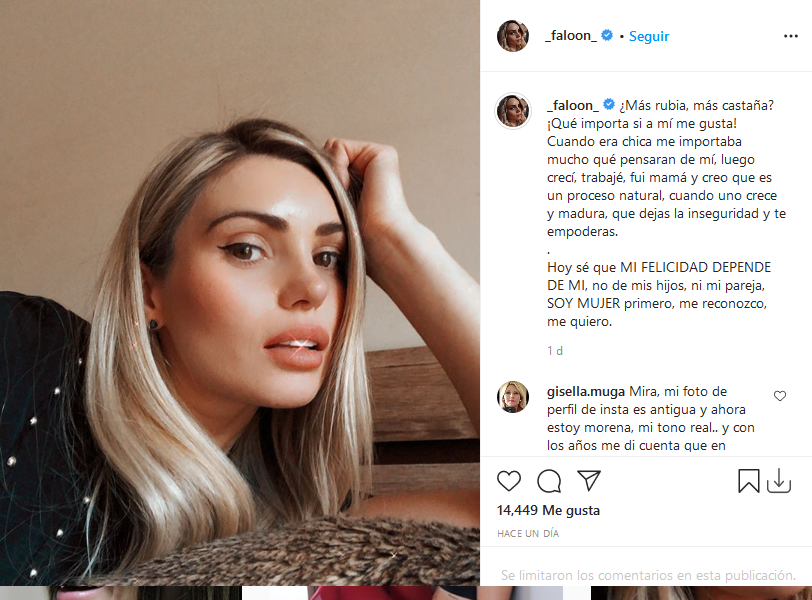Click gisella.muga's comment avatar
The height and width of the screenshot is (600, 812).
pyautogui.click(x=513, y=397)
